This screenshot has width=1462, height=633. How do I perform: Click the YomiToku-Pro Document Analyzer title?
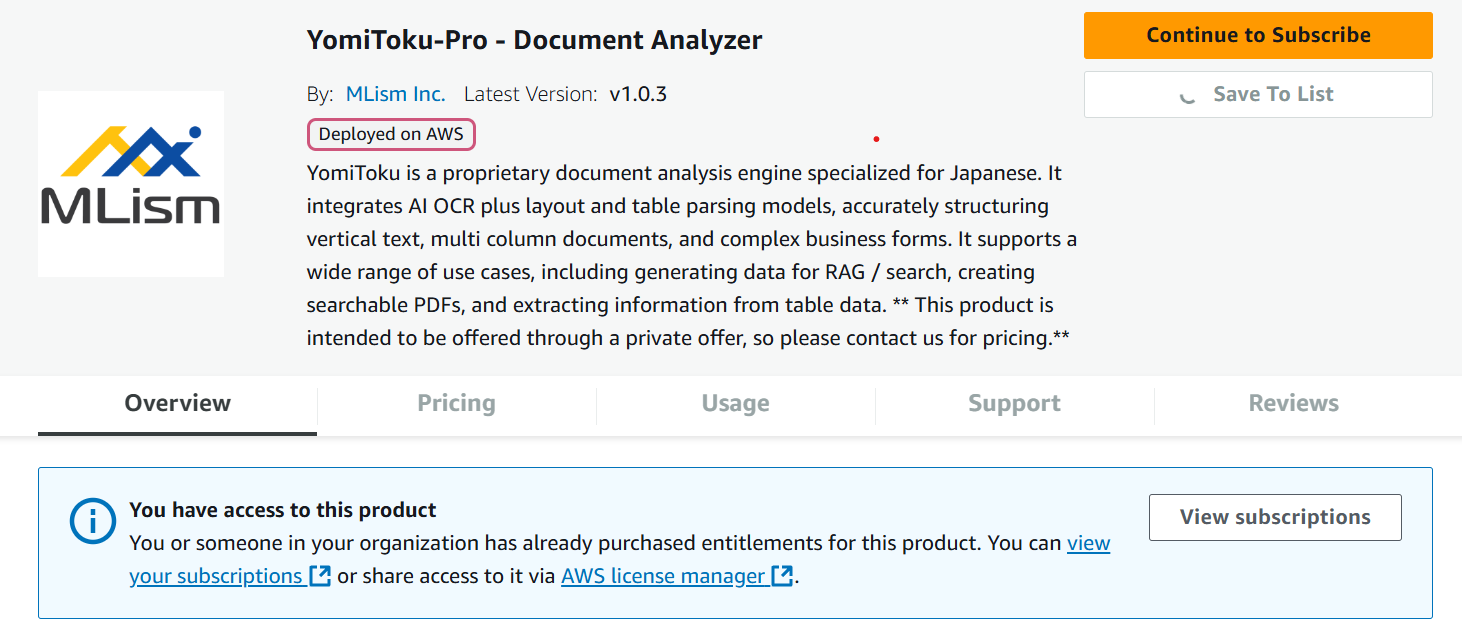coord(534,40)
